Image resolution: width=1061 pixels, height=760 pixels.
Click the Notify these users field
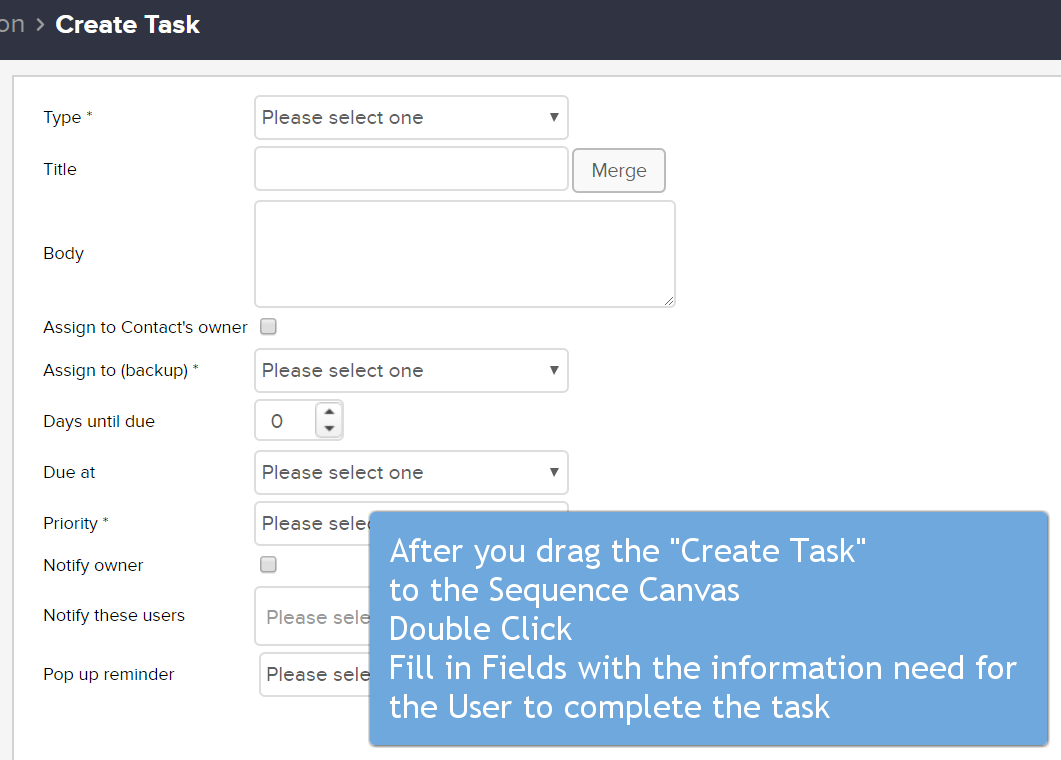pos(311,616)
